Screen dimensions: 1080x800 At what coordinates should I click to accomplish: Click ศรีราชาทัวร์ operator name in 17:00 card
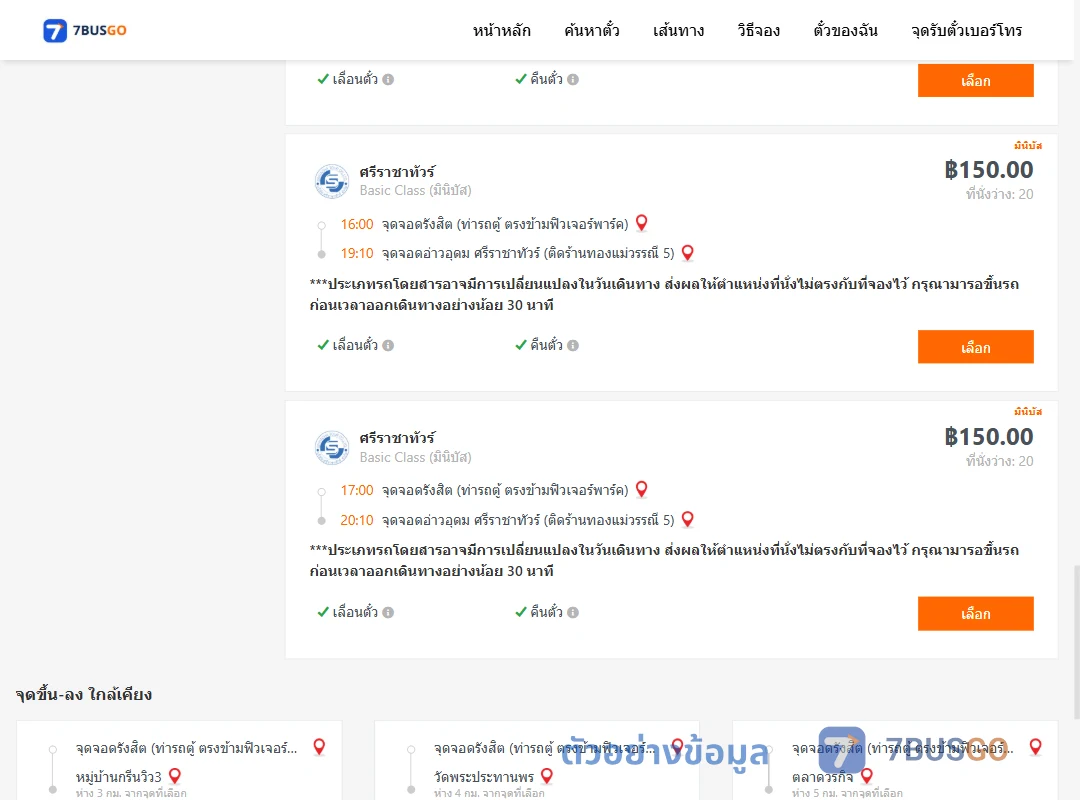tap(397, 438)
